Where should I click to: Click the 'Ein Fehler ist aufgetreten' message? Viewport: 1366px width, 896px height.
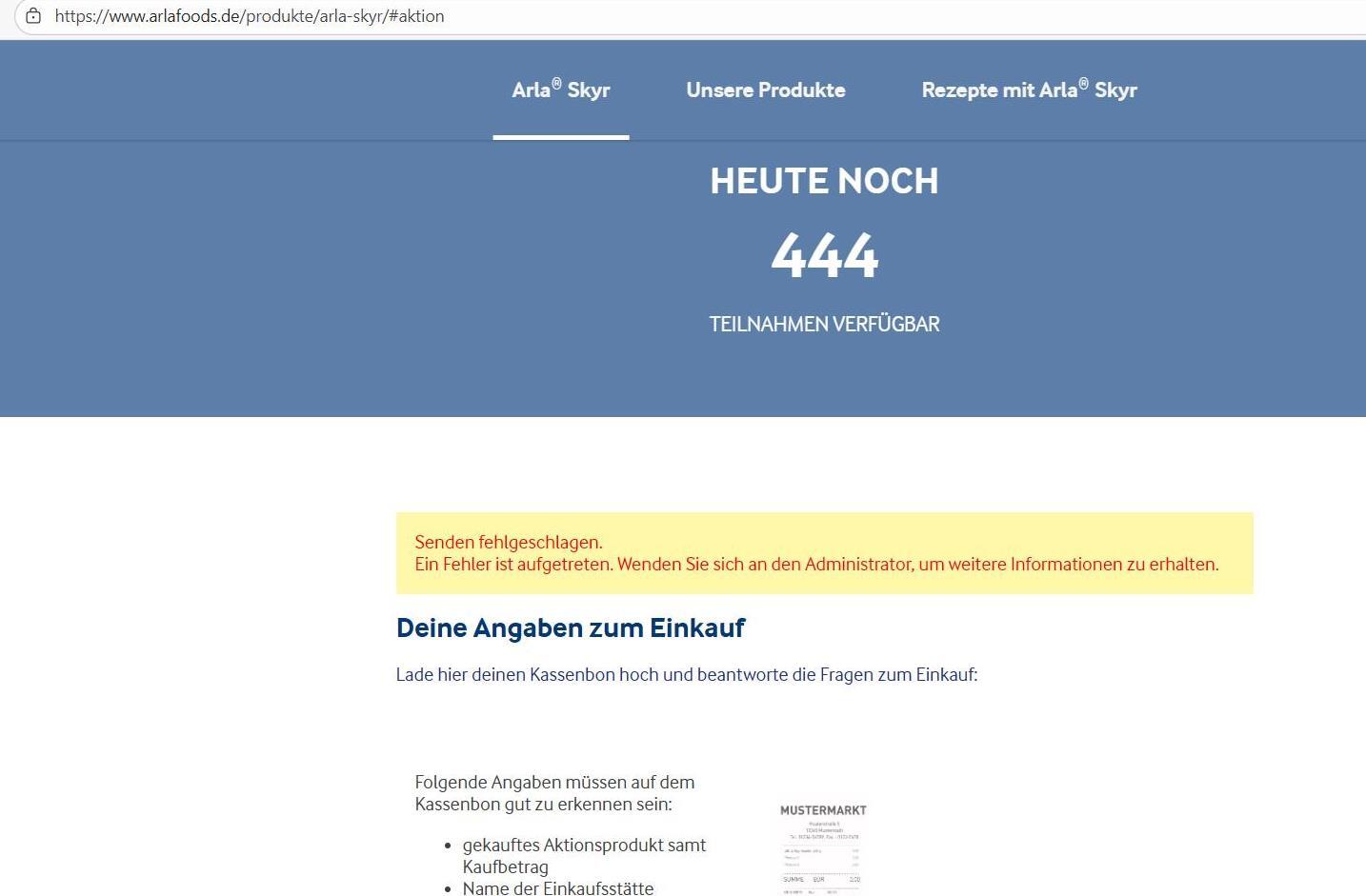[816, 565]
